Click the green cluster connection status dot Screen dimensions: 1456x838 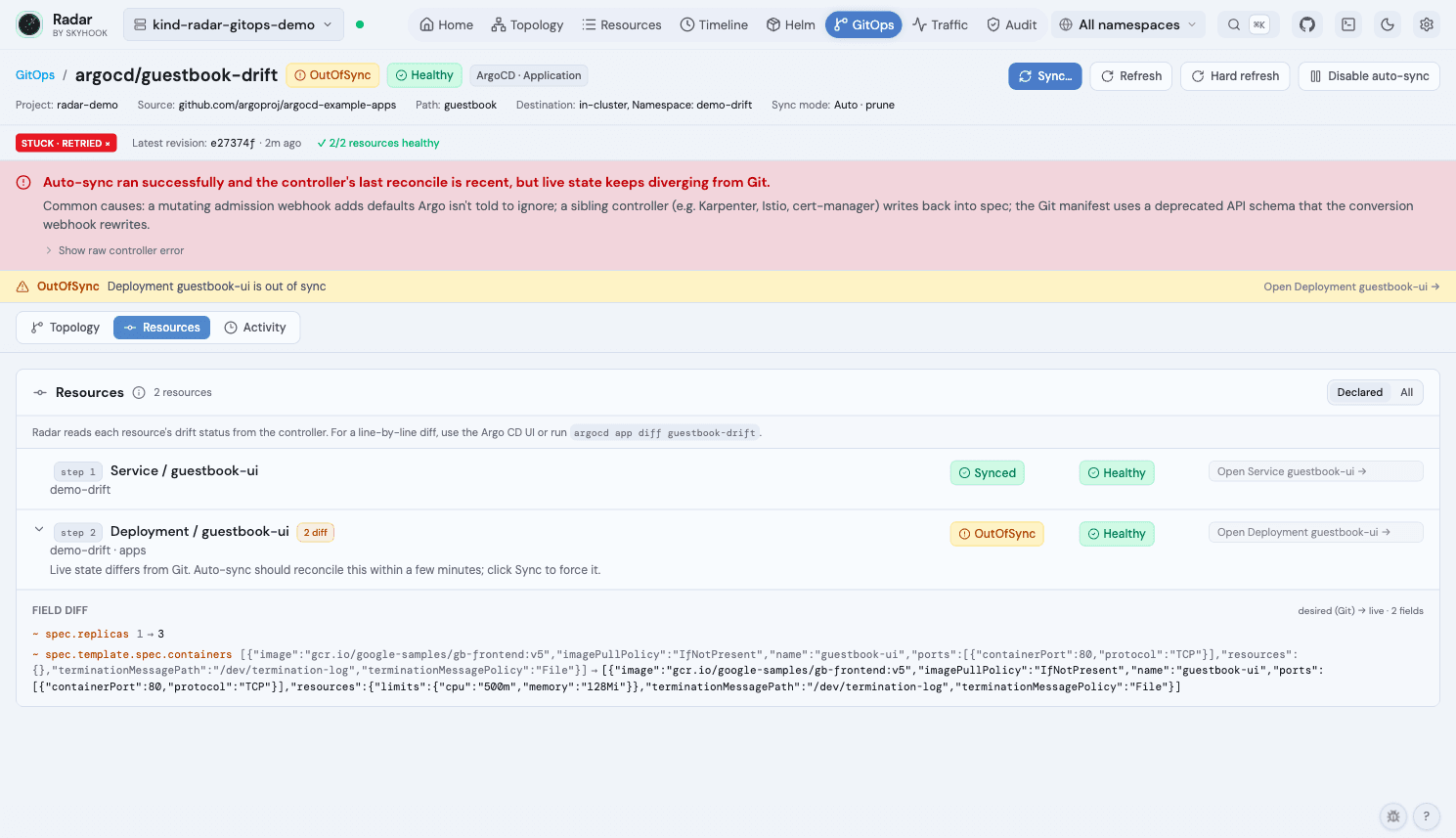pyautogui.click(x=360, y=24)
